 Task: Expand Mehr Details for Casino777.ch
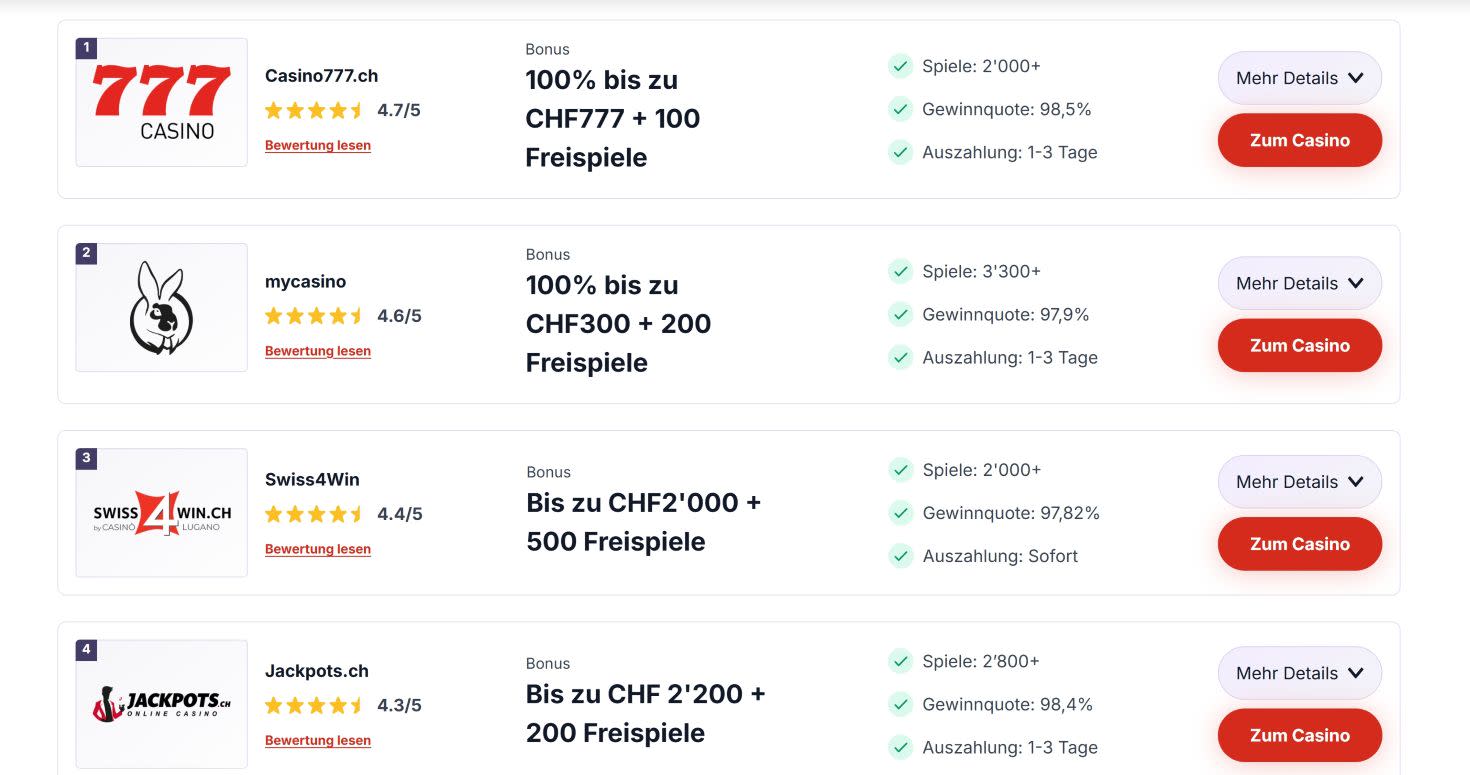tap(1299, 78)
